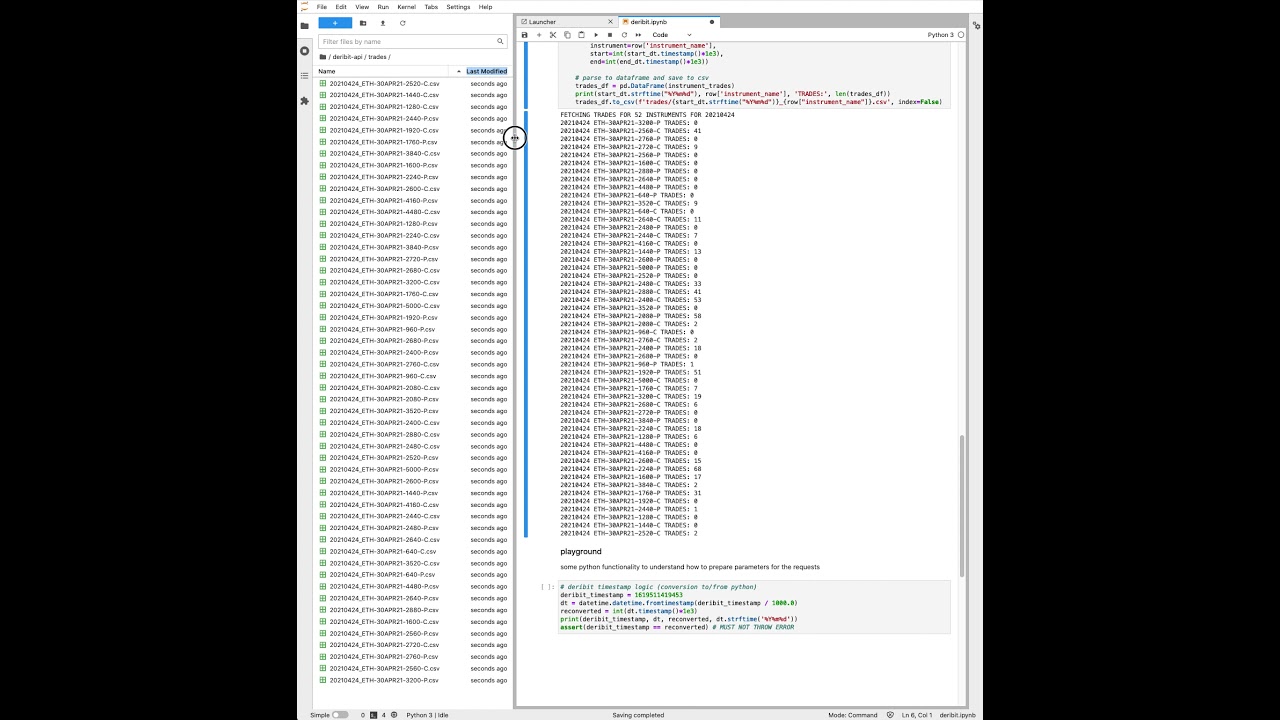Open the File Browser sidebar tab

[304, 26]
